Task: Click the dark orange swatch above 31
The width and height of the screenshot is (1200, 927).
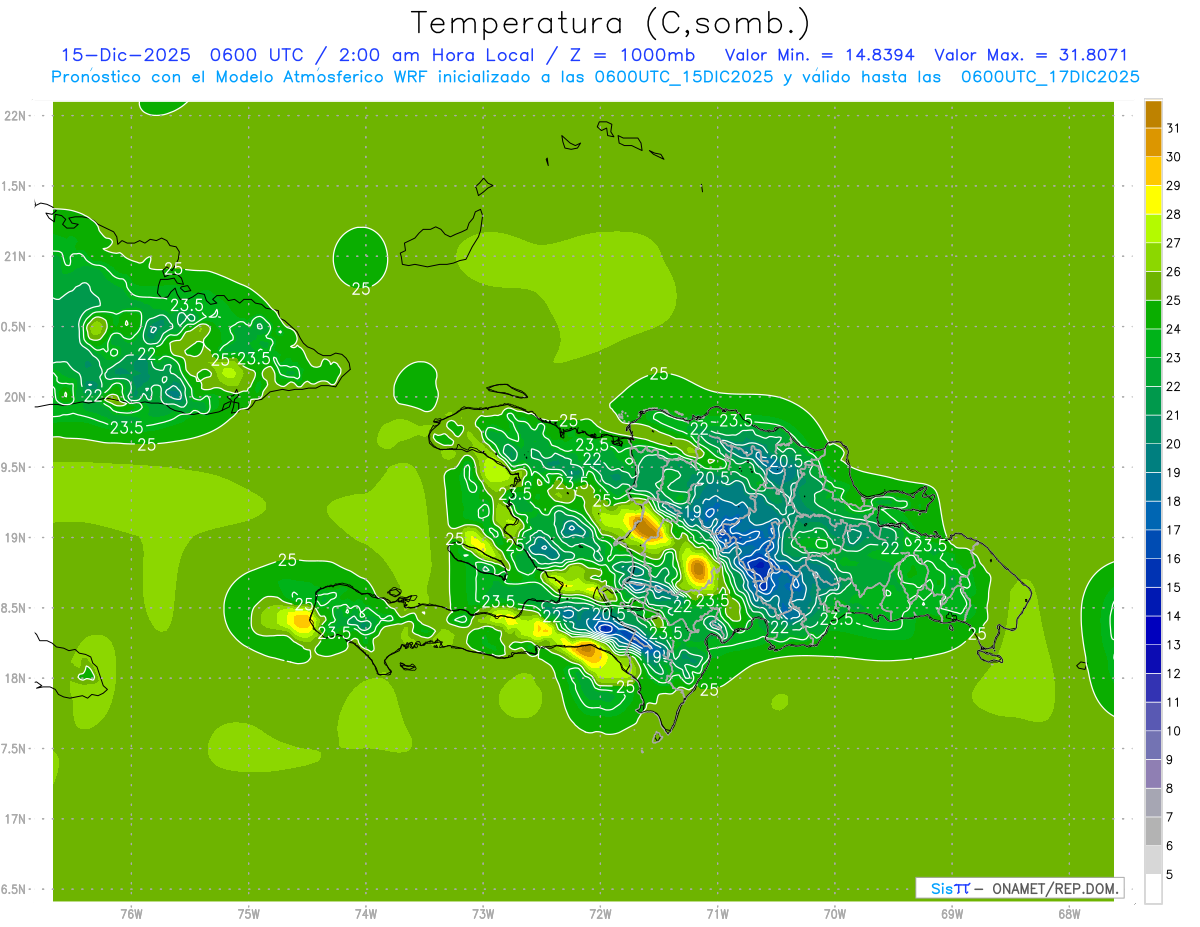Action: point(1153,113)
